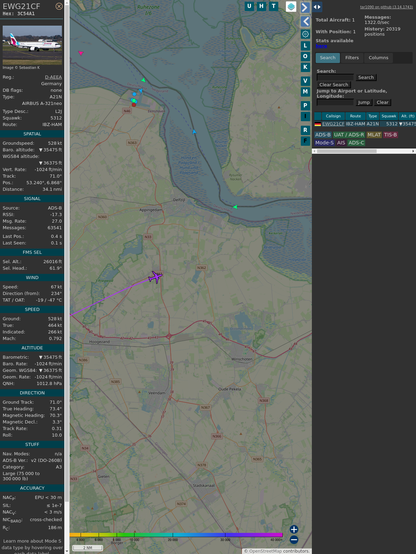Viewport: 416px width, 554px height.
Task: Switch to the Filters tab
Action: coord(352,58)
